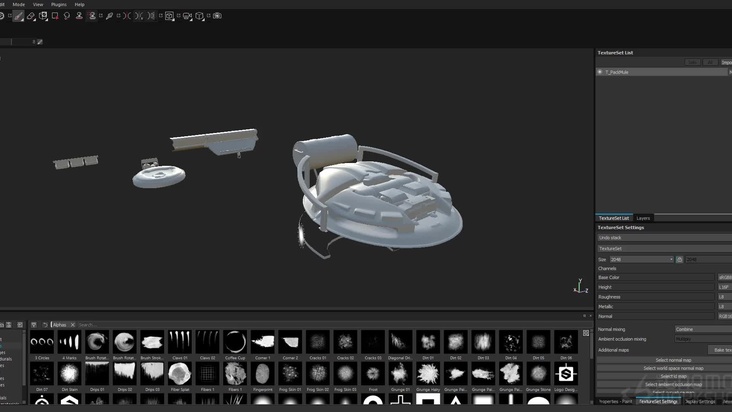Toggle the texture size lock icon
Screen dimensions: 732x412
click(679, 259)
